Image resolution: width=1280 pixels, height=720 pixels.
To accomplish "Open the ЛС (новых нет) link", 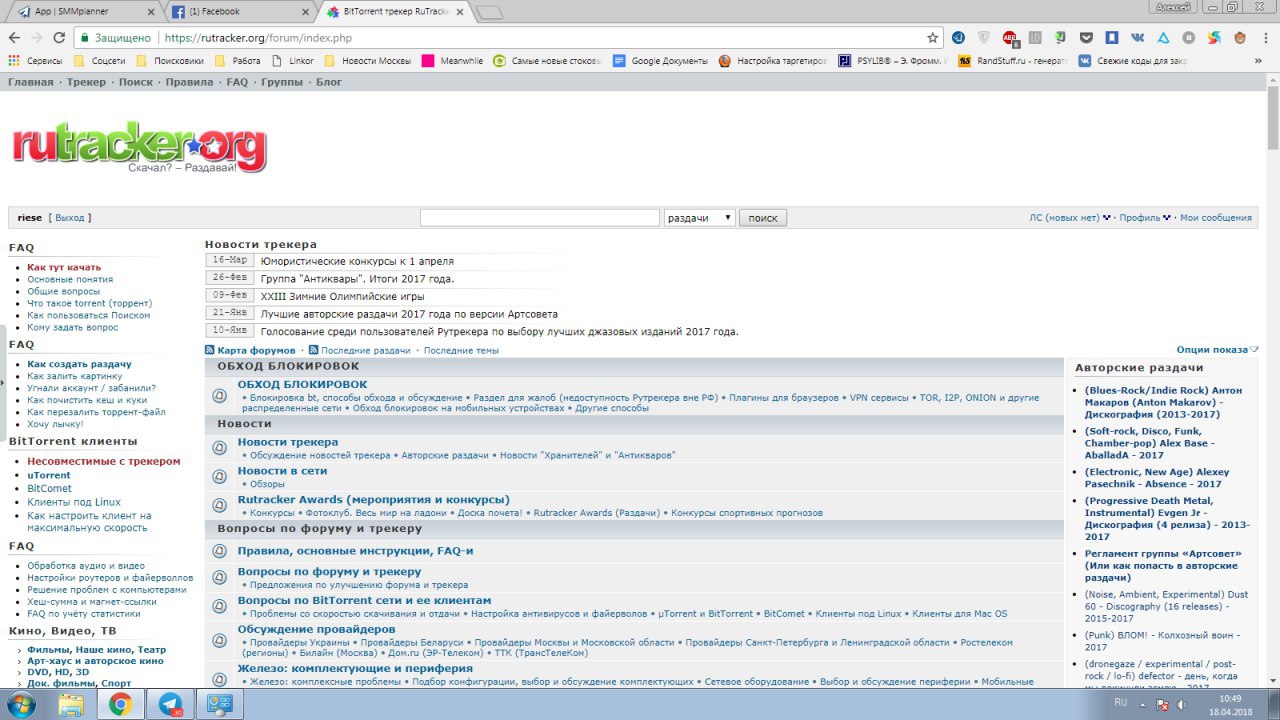I will [x=1064, y=217].
